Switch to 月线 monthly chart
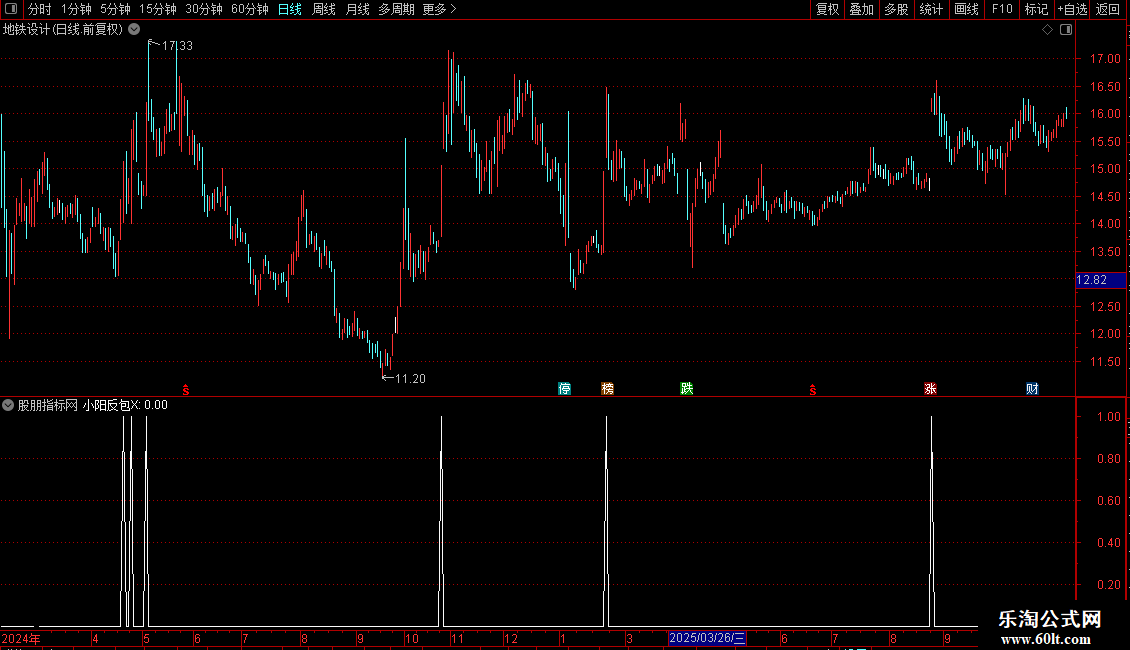 tap(357, 9)
